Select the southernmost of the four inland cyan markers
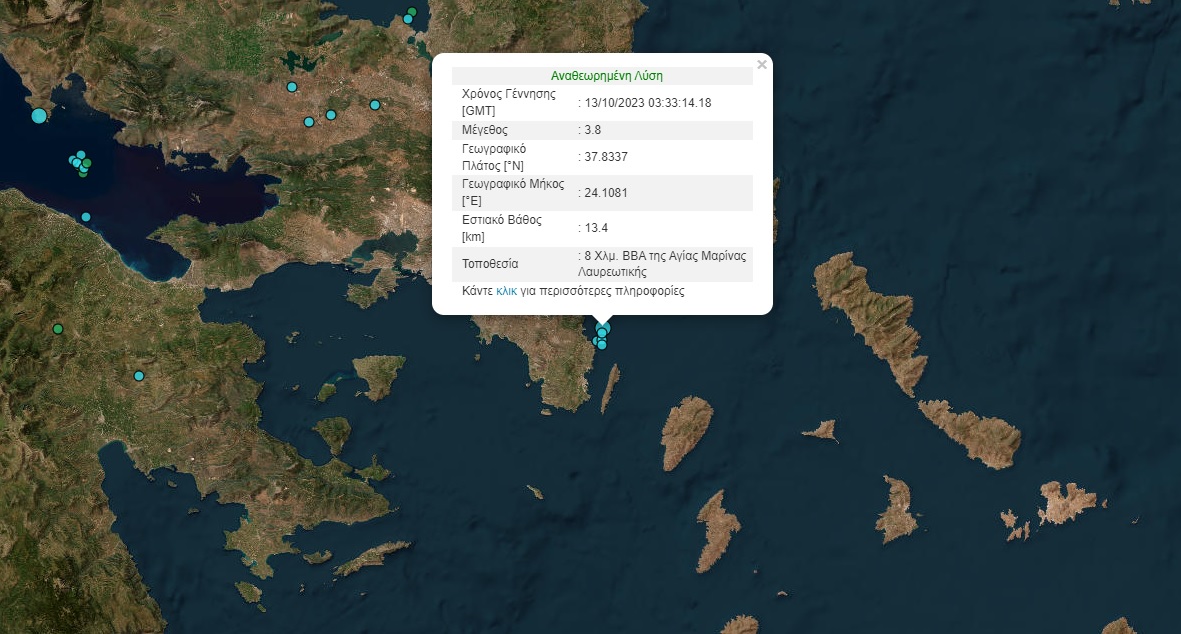Viewport: 1181px width, 634px height. tap(309, 122)
